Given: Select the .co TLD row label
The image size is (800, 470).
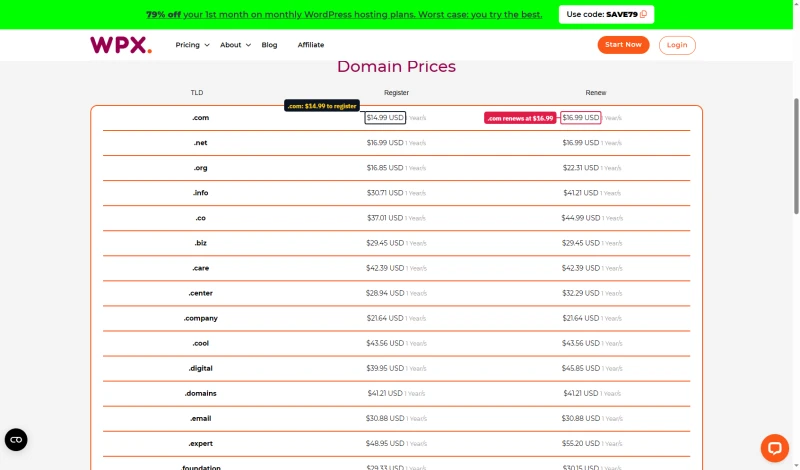Looking at the screenshot, I should [201, 218].
